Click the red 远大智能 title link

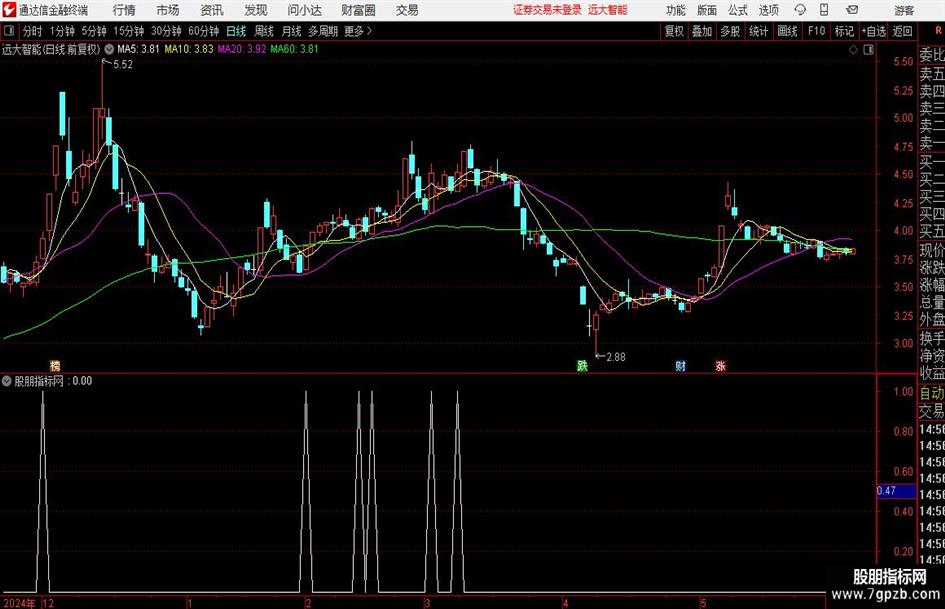608,10
